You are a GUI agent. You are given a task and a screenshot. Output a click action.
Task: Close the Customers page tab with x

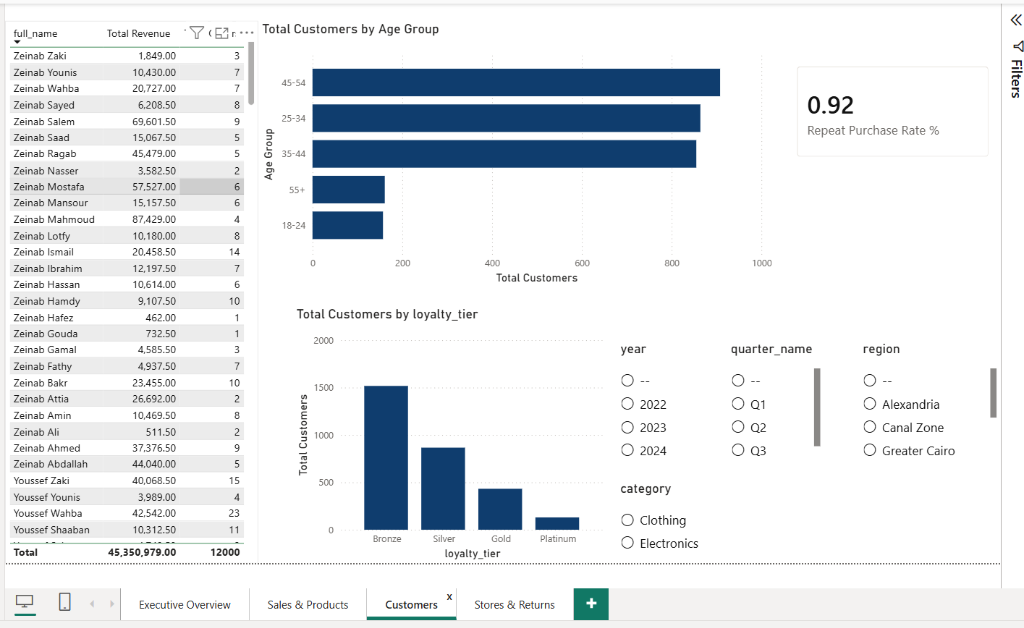click(x=449, y=596)
